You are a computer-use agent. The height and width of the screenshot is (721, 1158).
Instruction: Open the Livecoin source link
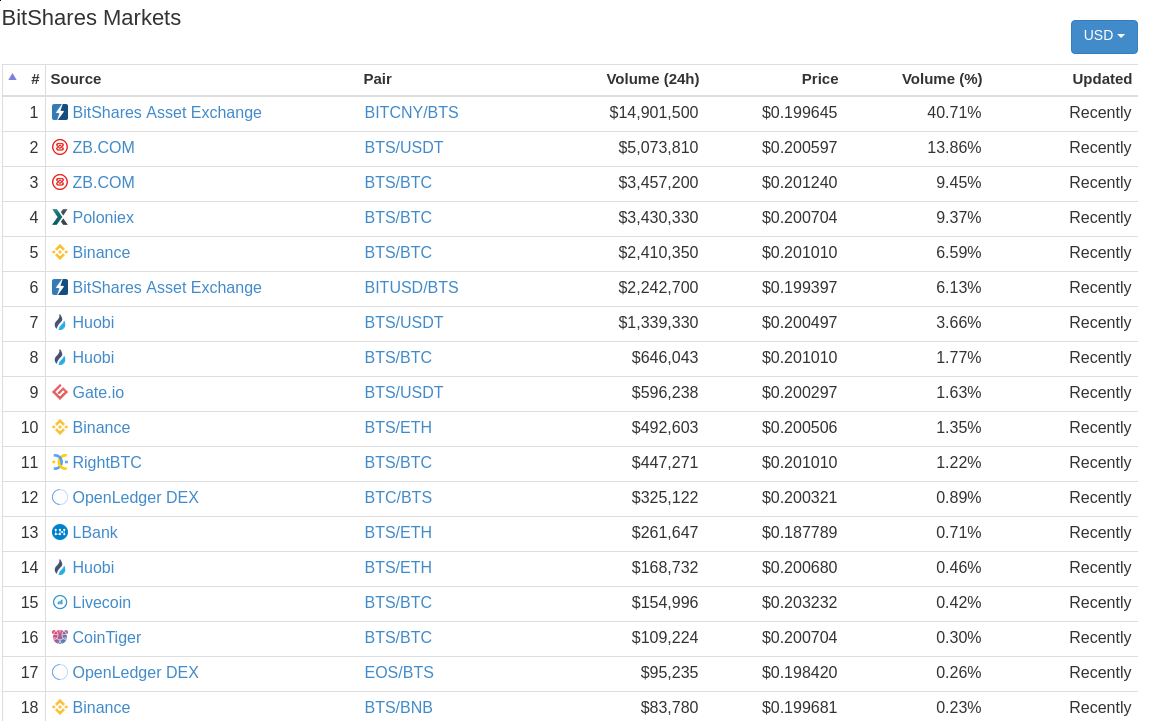click(101, 602)
